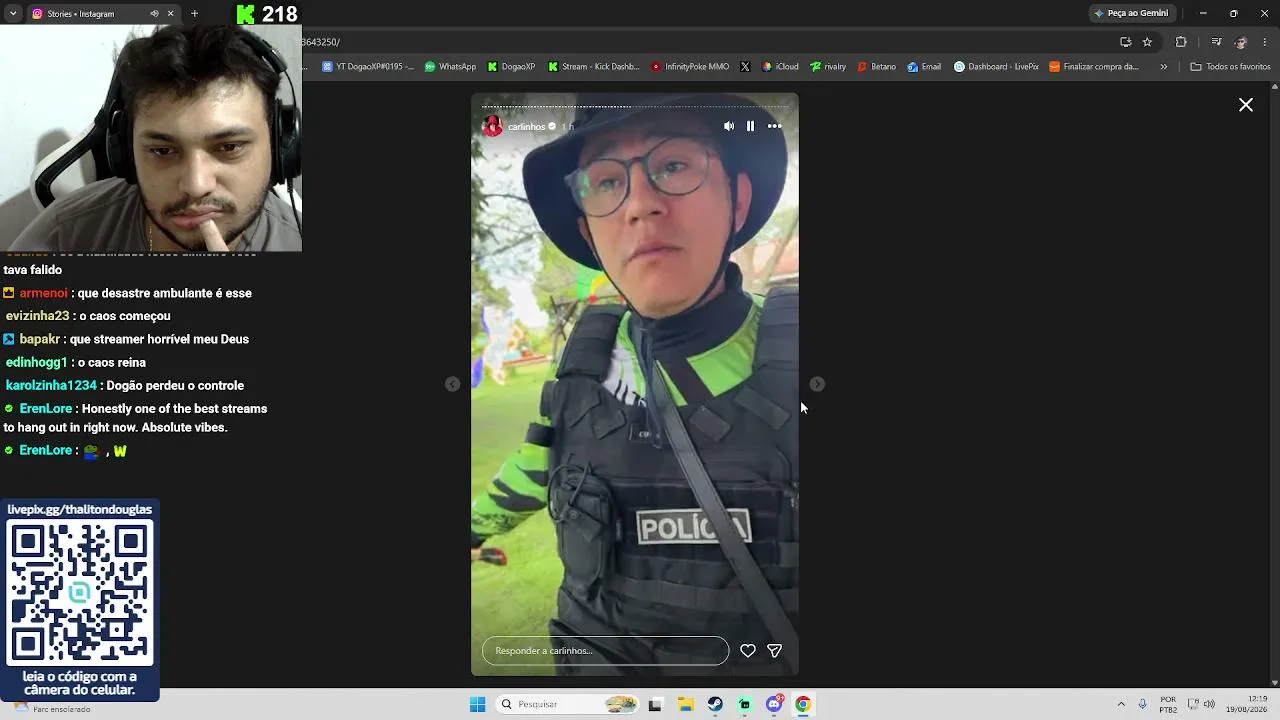Open the Chrome profile avatar

click(1241, 42)
